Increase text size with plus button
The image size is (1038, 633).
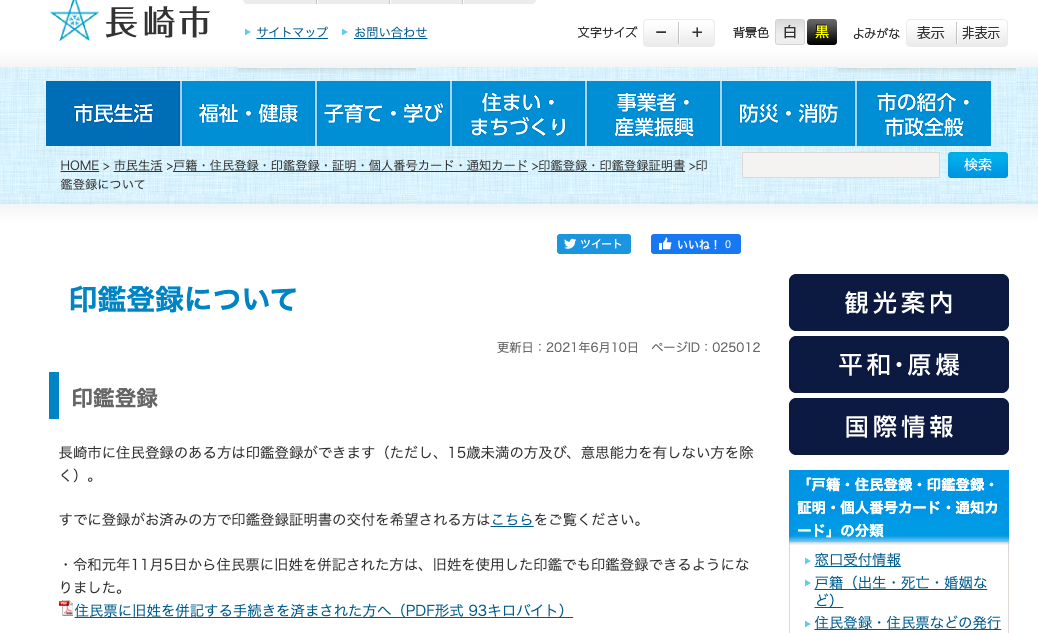pos(697,33)
